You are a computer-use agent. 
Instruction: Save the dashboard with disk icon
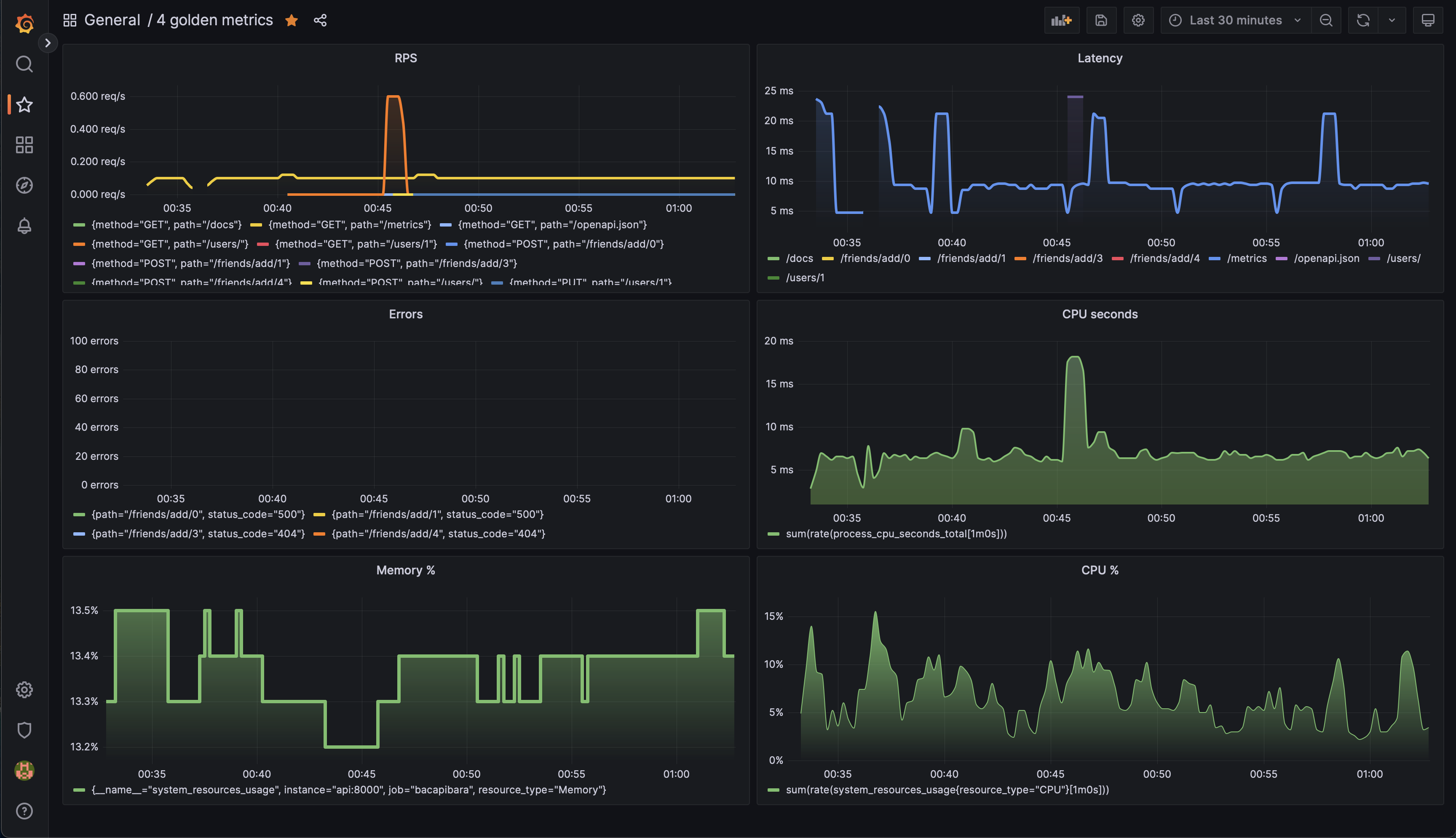[1101, 20]
